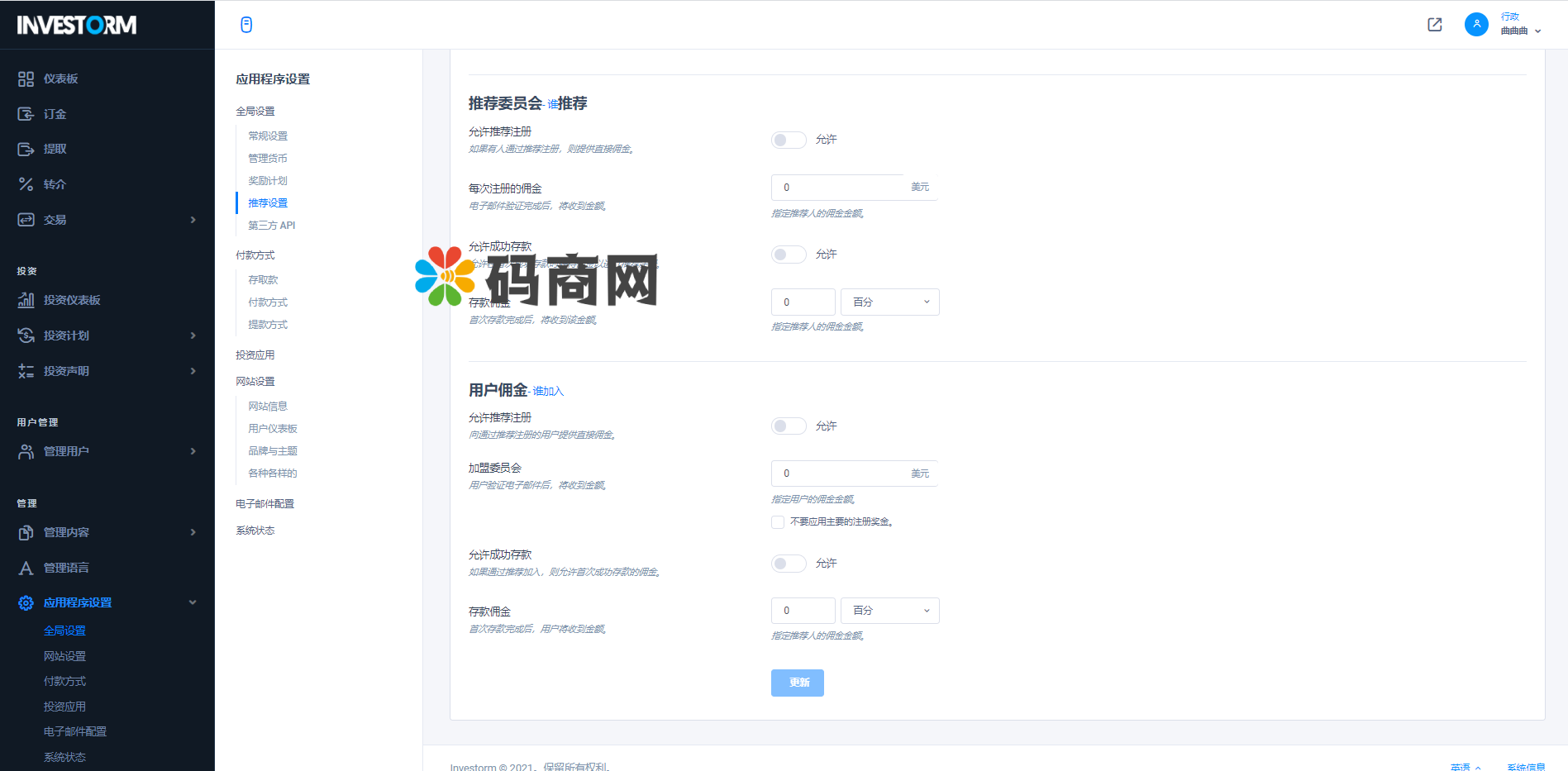
Task: Click the 管理语言 language icon
Action: click(x=26, y=568)
